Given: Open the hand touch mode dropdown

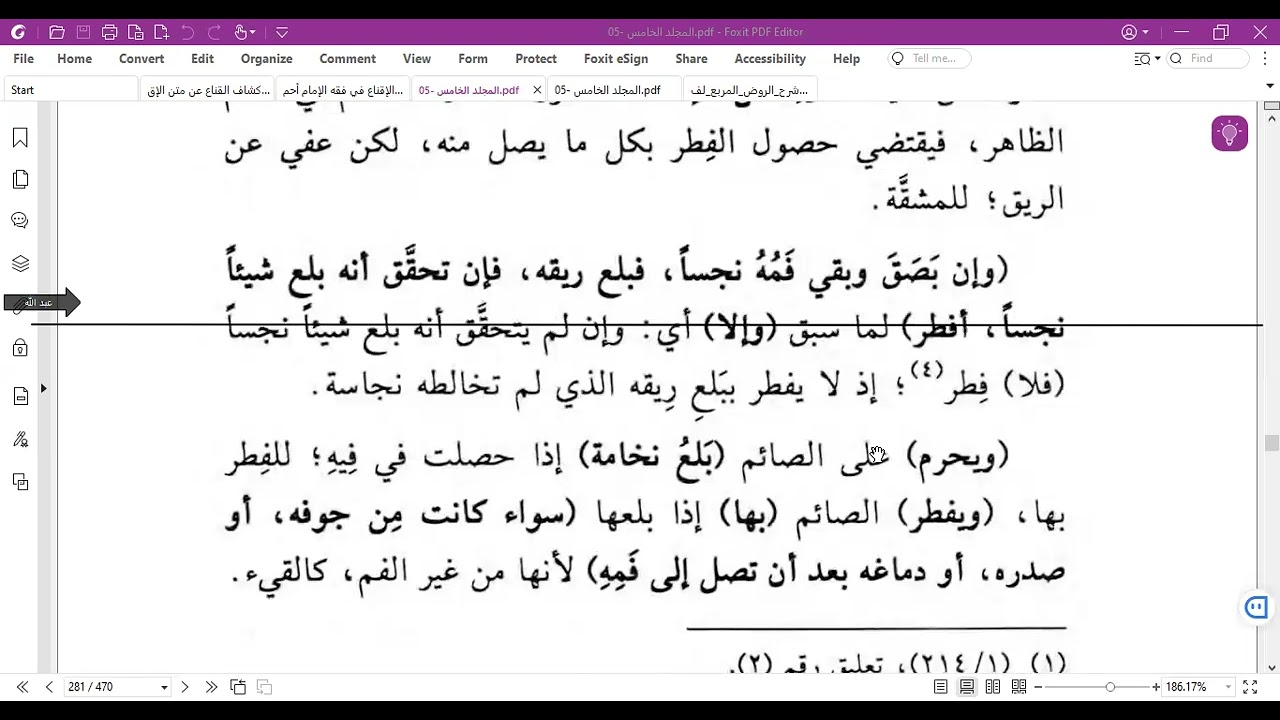Looking at the screenshot, I should [245, 32].
